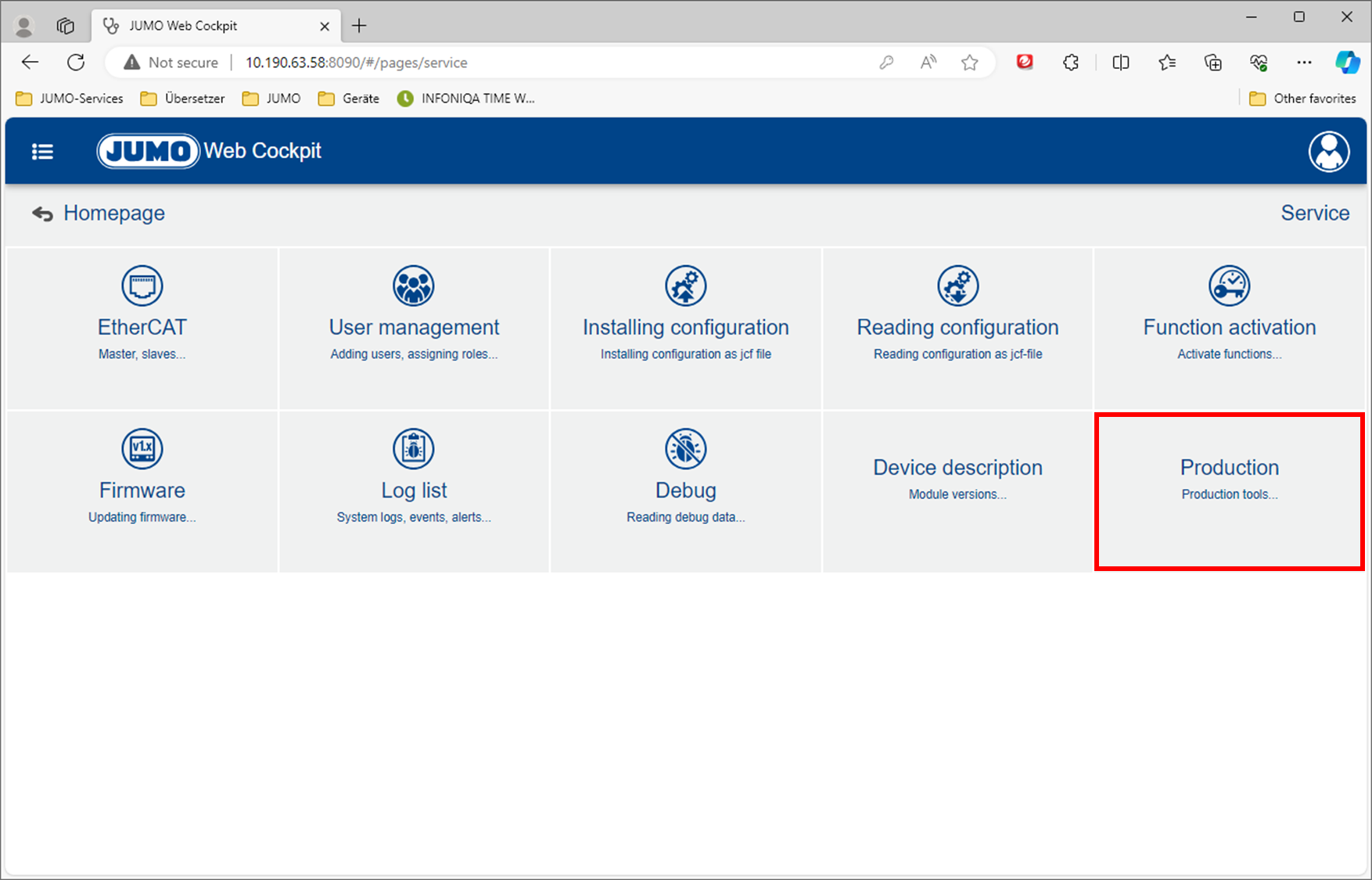Click the User management group icon
The image size is (1372, 880).
coord(414,286)
